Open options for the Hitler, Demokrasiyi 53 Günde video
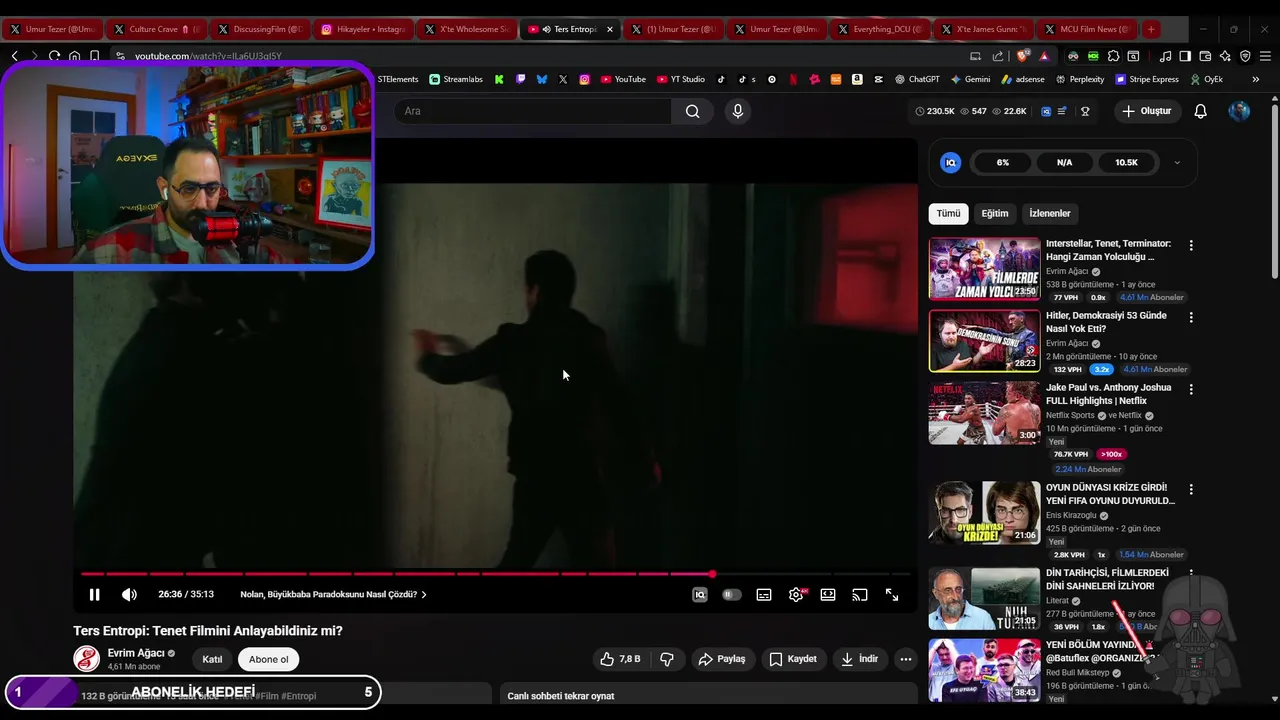Viewport: 1280px width, 720px height. pyautogui.click(x=1191, y=317)
